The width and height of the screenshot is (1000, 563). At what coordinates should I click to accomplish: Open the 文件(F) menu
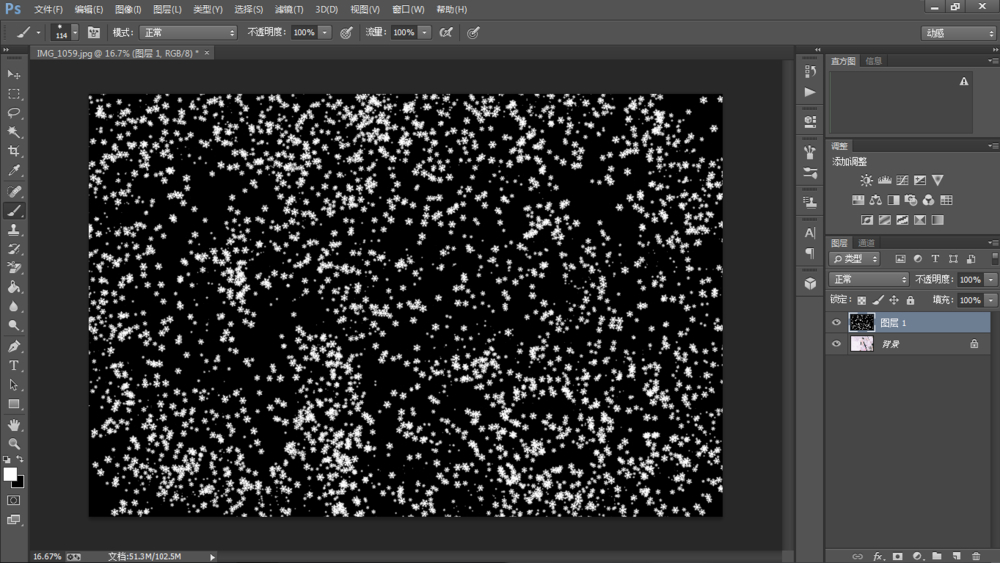pyautogui.click(x=48, y=10)
